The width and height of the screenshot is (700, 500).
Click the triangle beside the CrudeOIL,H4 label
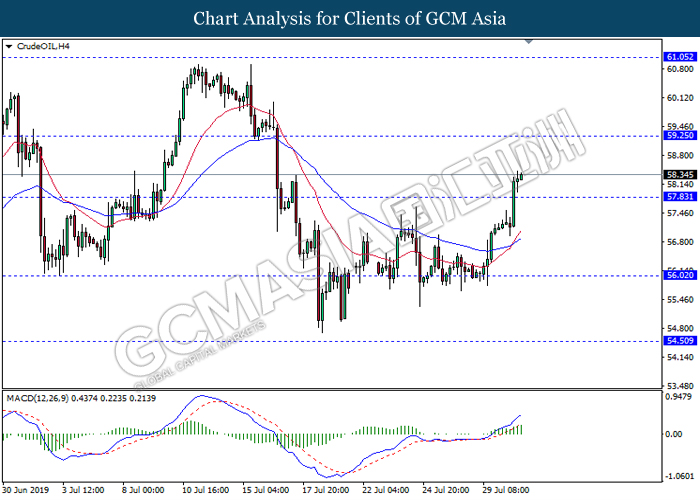[x=9, y=46]
